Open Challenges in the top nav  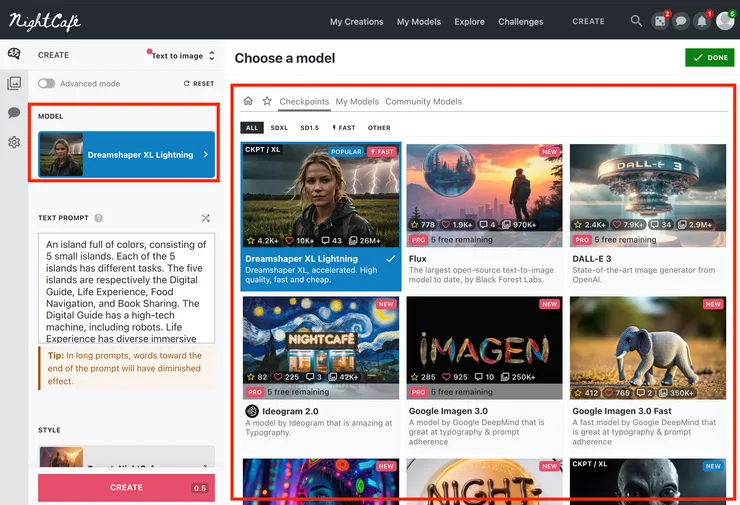pyautogui.click(x=521, y=22)
